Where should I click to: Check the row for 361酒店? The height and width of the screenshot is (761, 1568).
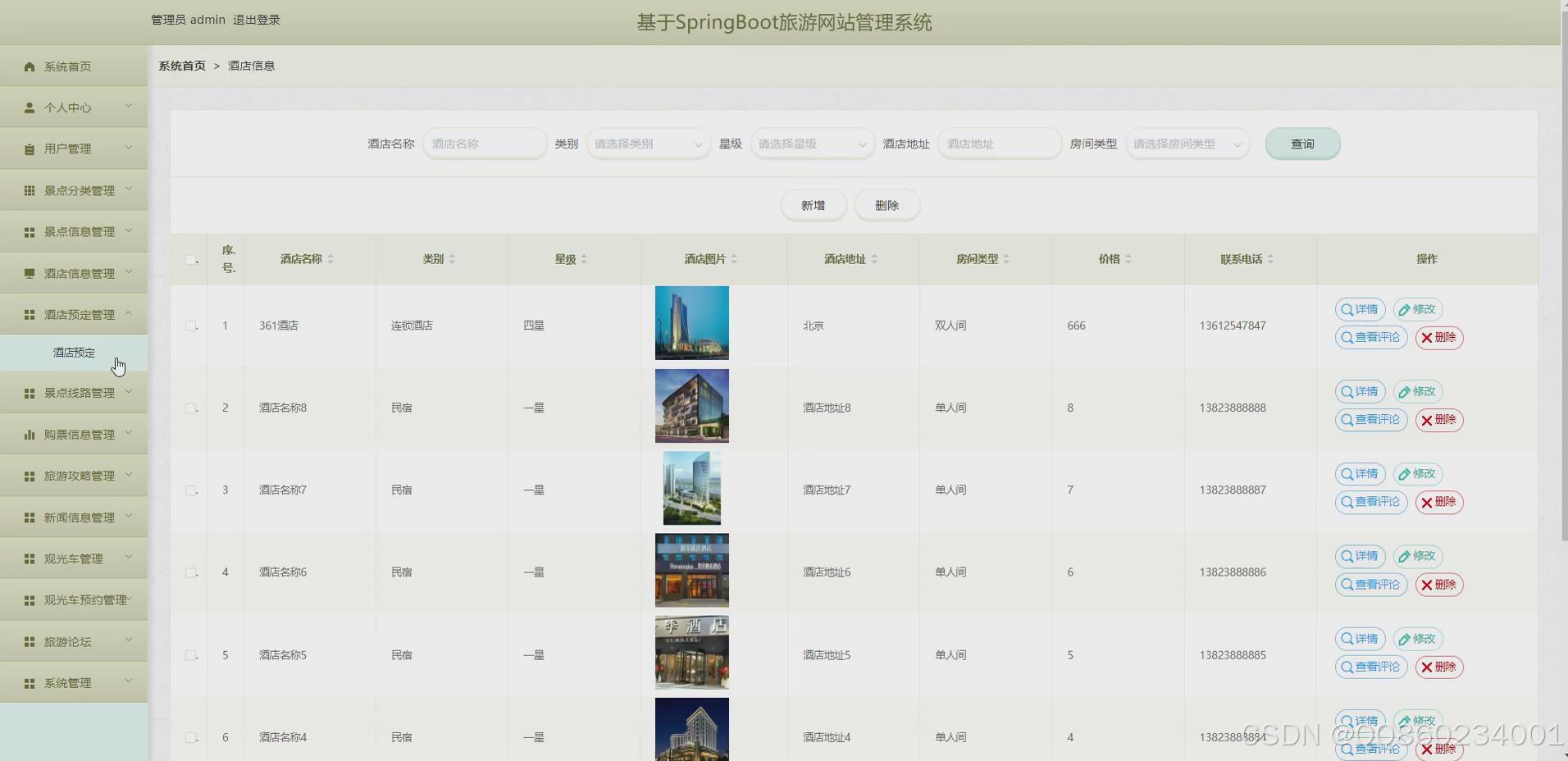coord(190,326)
